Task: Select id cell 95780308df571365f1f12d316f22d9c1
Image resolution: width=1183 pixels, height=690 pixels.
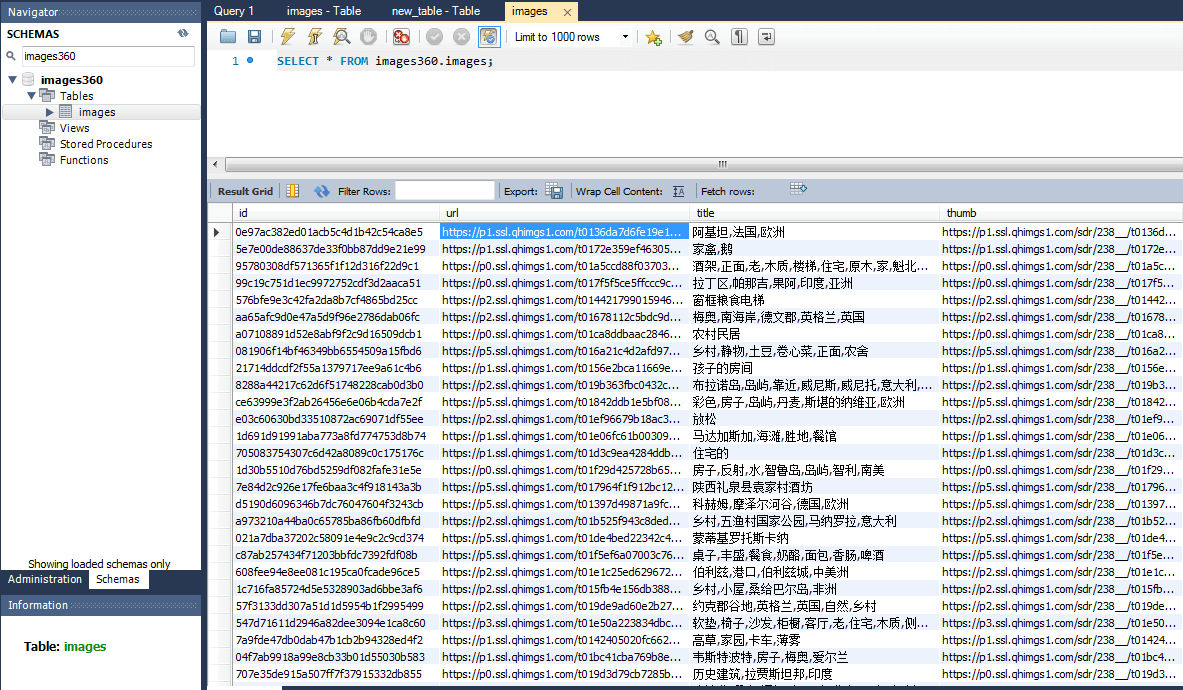Action: point(336,266)
